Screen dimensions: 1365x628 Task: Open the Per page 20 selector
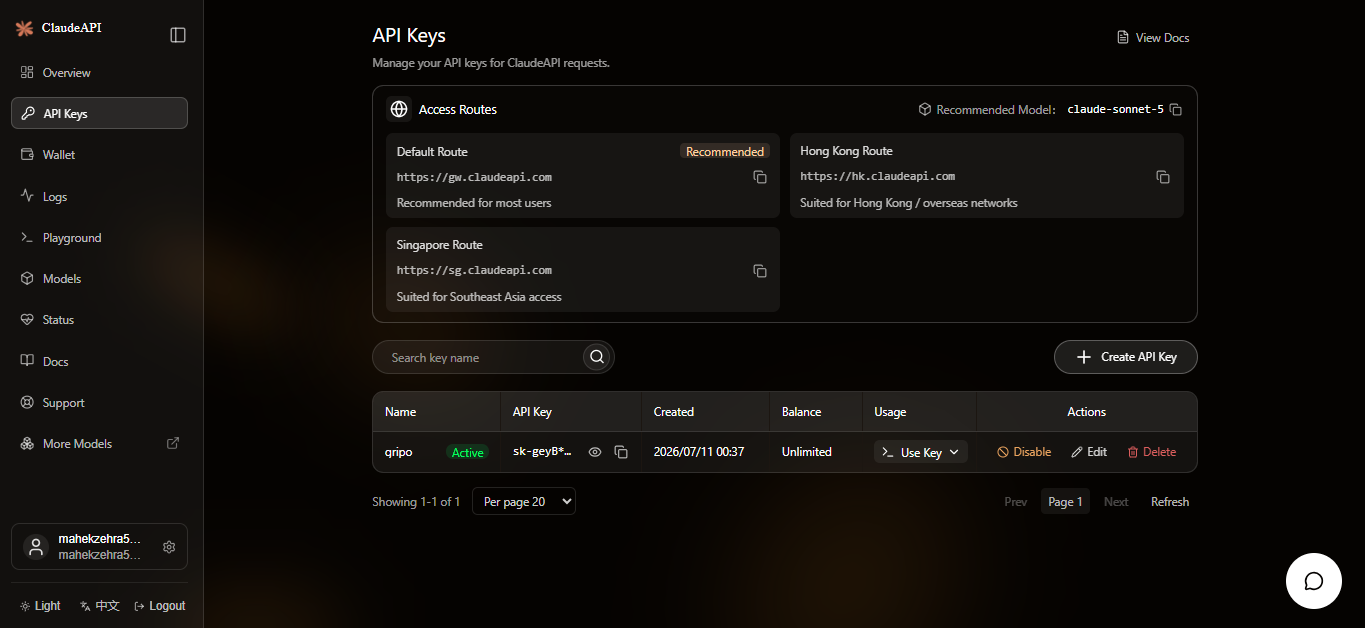(524, 502)
